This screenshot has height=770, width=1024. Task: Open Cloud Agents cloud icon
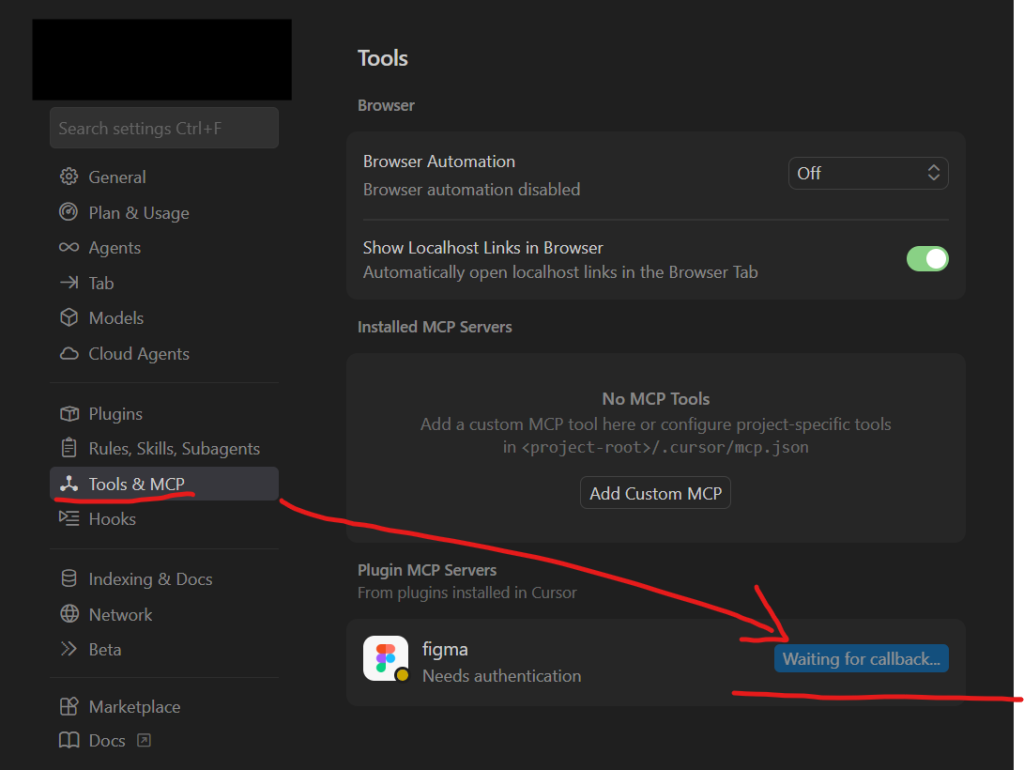click(x=69, y=354)
